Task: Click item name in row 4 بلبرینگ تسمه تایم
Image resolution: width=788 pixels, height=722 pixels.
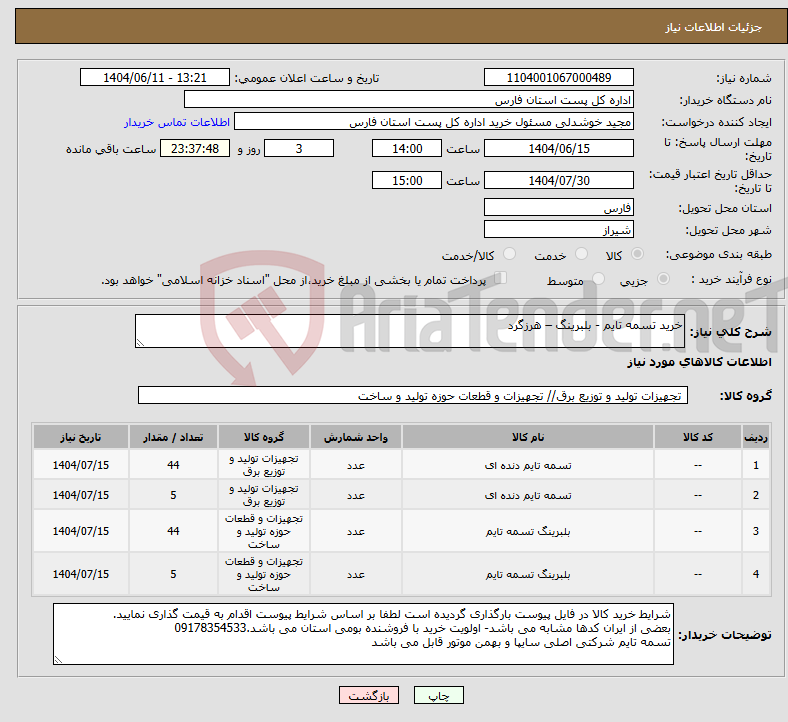Action: [528, 574]
